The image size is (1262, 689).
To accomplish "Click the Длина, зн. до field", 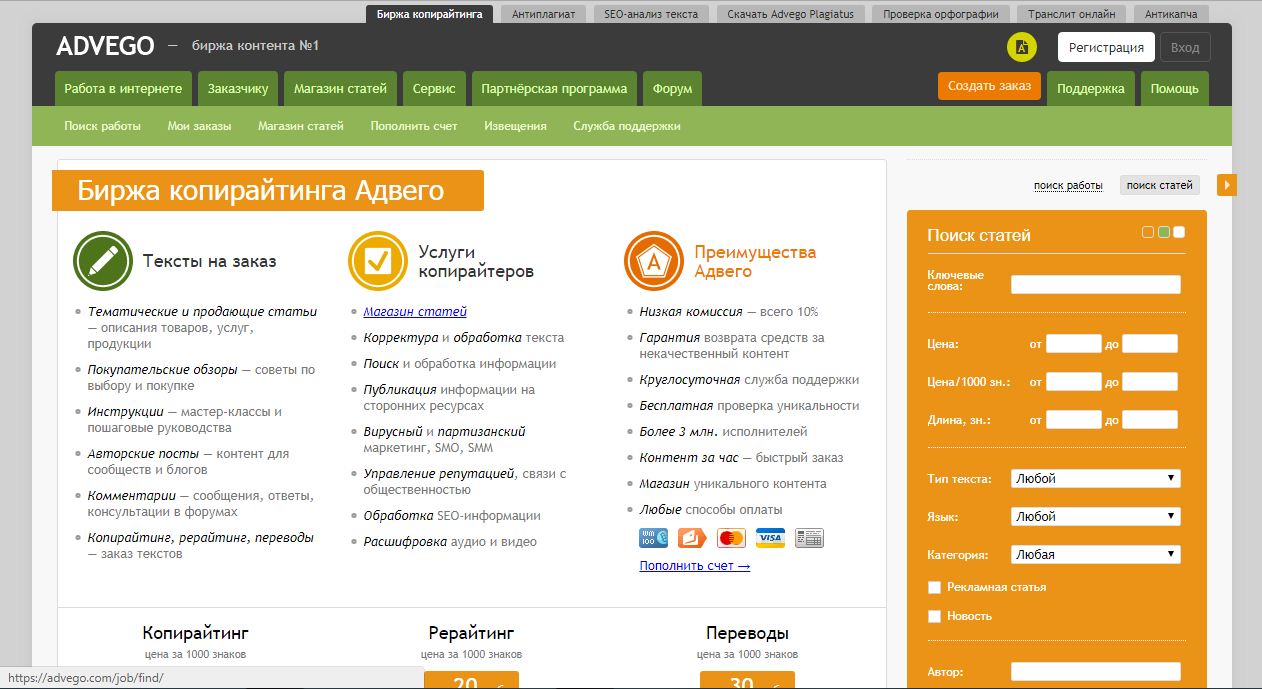I will click(1150, 420).
